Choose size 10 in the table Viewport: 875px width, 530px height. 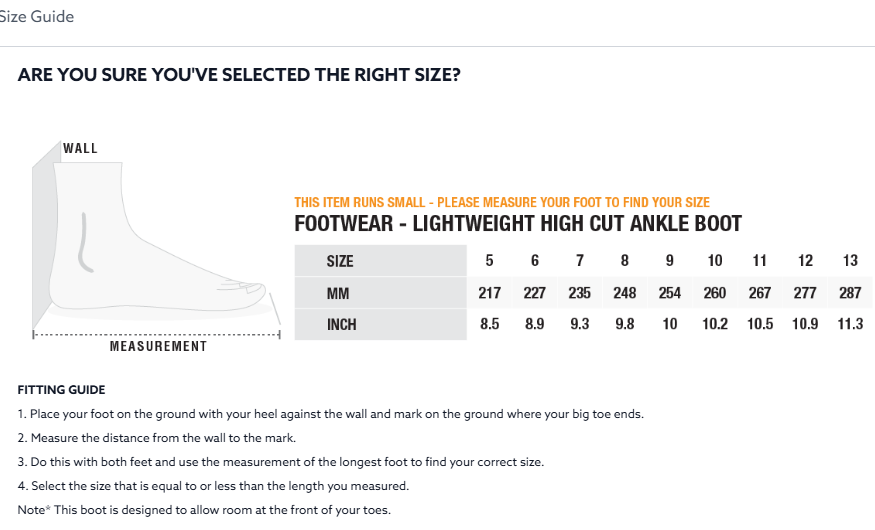(x=715, y=261)
